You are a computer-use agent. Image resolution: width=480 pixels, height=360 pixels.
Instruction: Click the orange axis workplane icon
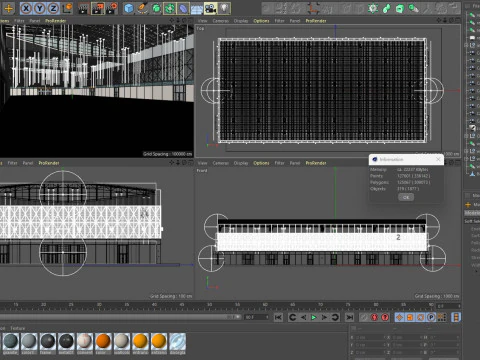[313, 8]
